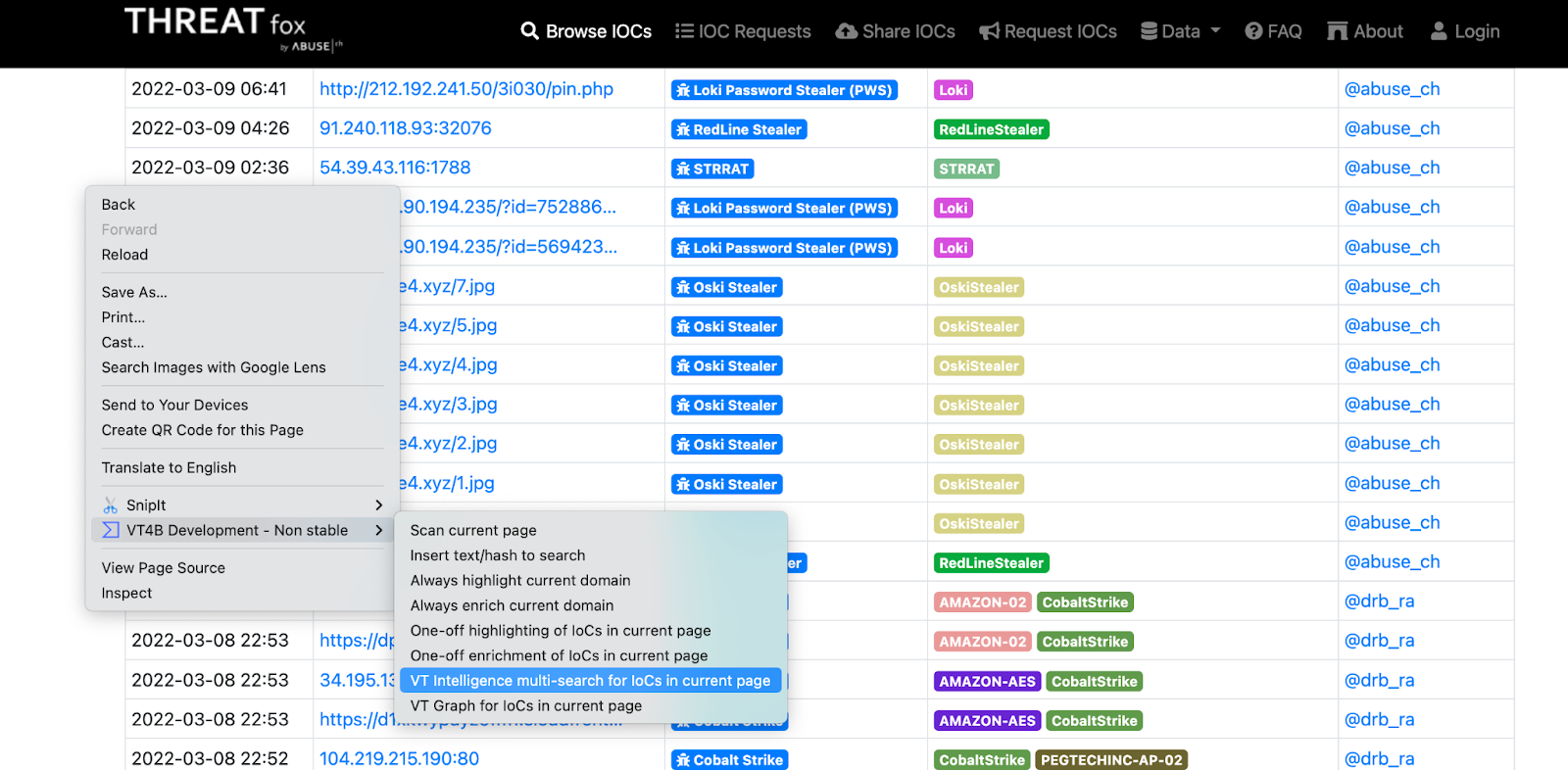Open the IOC link ending in 7.jpg
The image size is (1568, 770).
tap(447, 286)
